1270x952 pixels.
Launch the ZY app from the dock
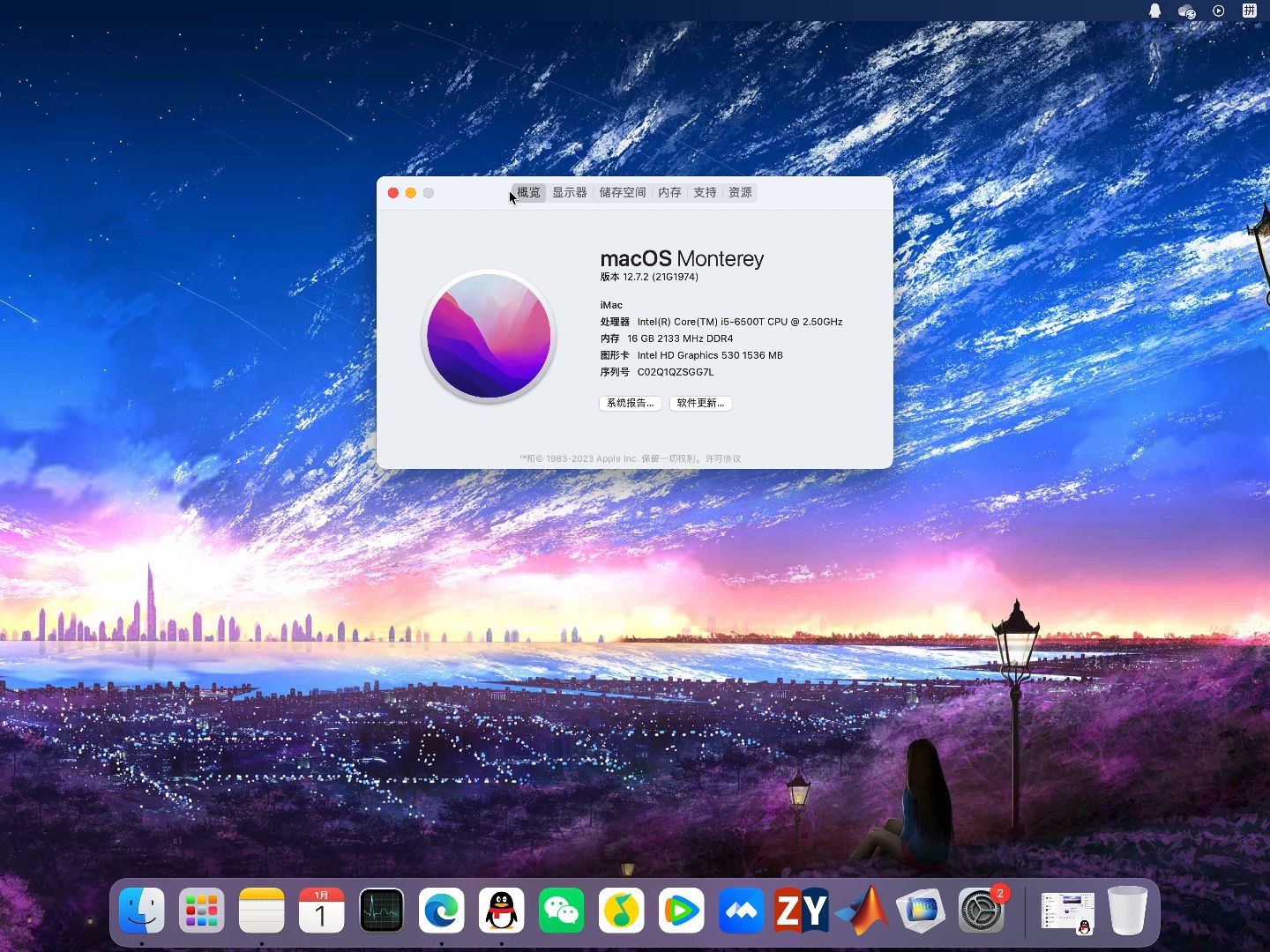click(802, 911)
